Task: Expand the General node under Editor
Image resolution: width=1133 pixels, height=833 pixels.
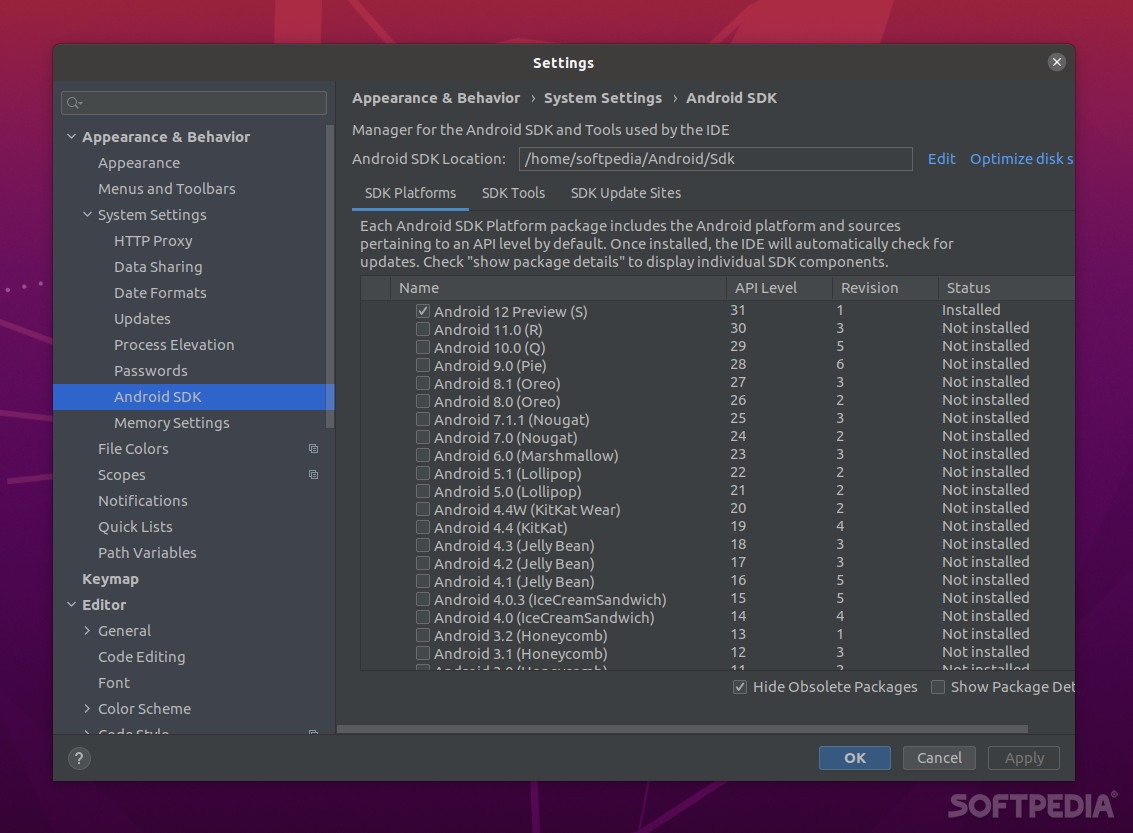Action: (87, 631)
